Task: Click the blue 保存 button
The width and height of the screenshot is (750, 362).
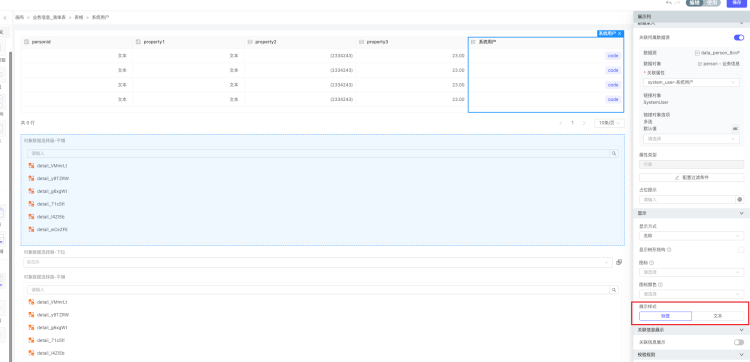Action: pyautogui.click(x=737, y=2)
